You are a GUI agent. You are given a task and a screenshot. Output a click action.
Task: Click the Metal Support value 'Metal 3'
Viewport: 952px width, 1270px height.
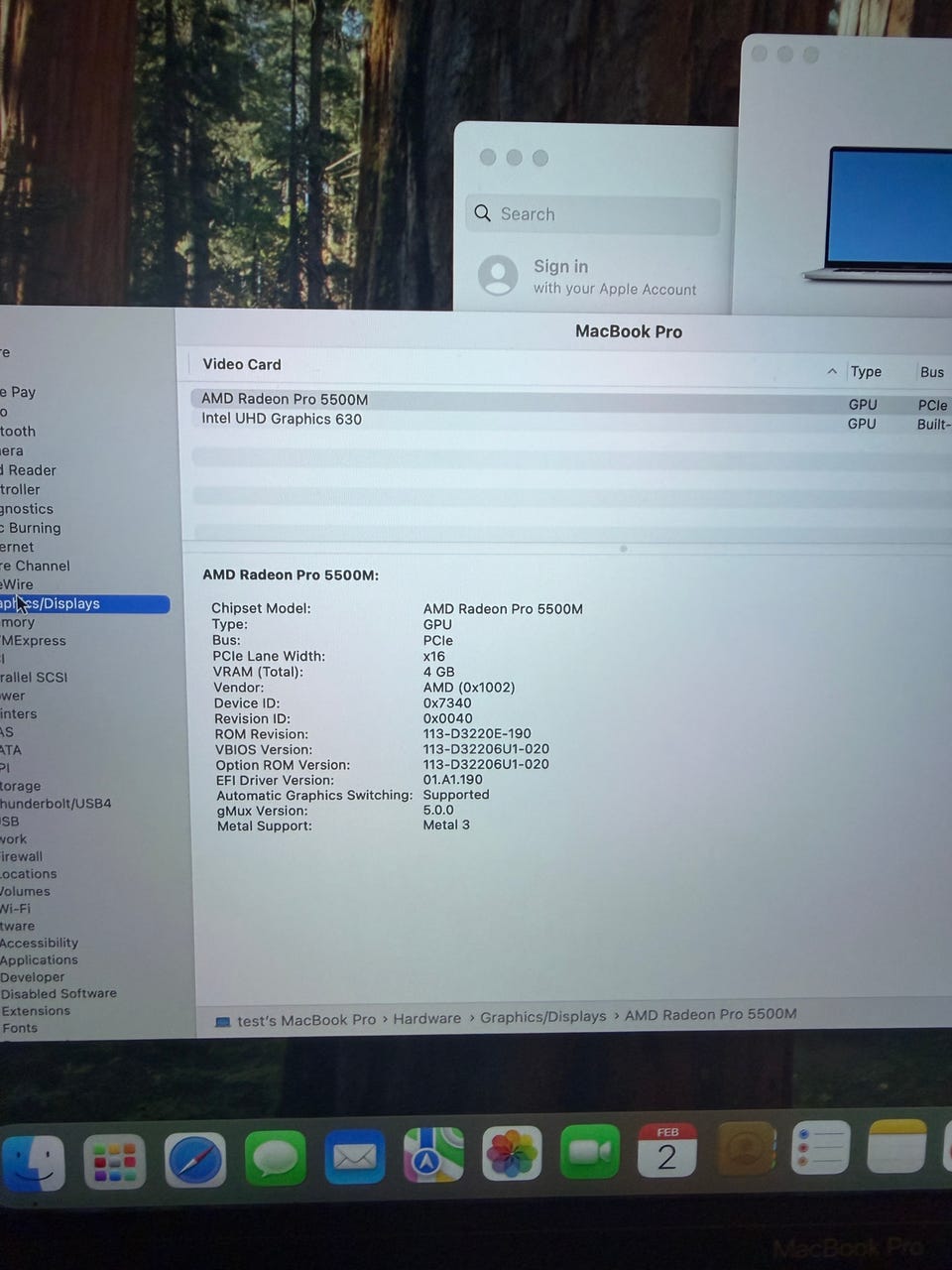coord(446,825)
